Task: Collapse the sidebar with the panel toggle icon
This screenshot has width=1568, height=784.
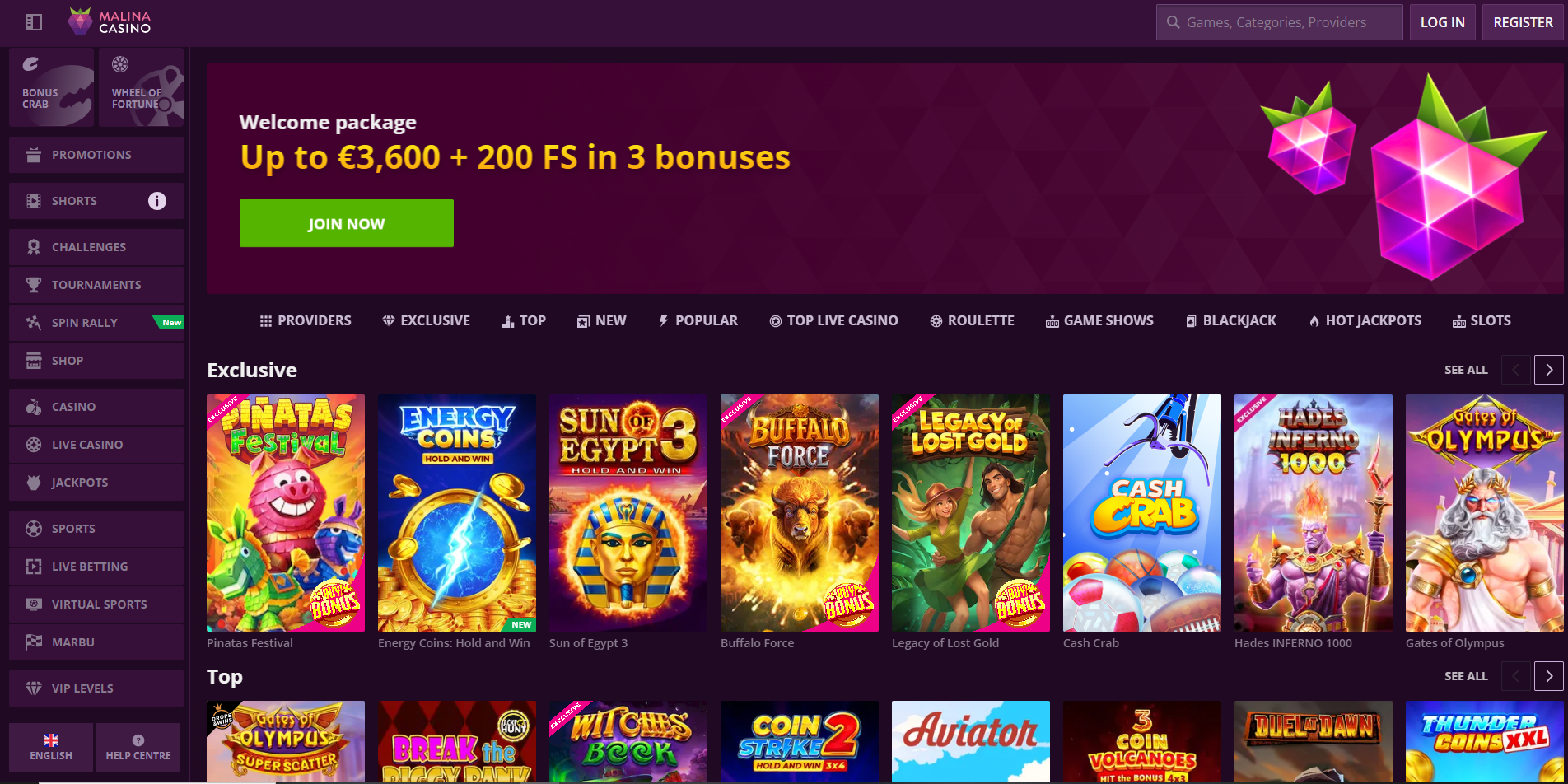Action: [x=34, y=22]
